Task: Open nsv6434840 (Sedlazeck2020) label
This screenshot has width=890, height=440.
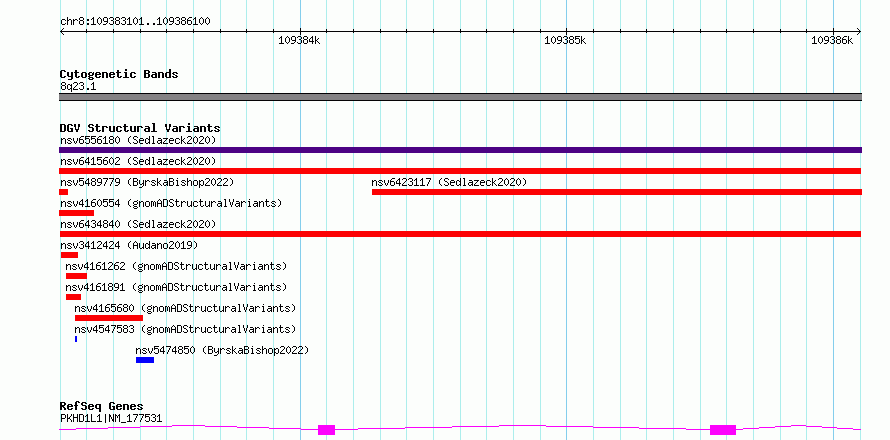Action: tap(138, 224)
